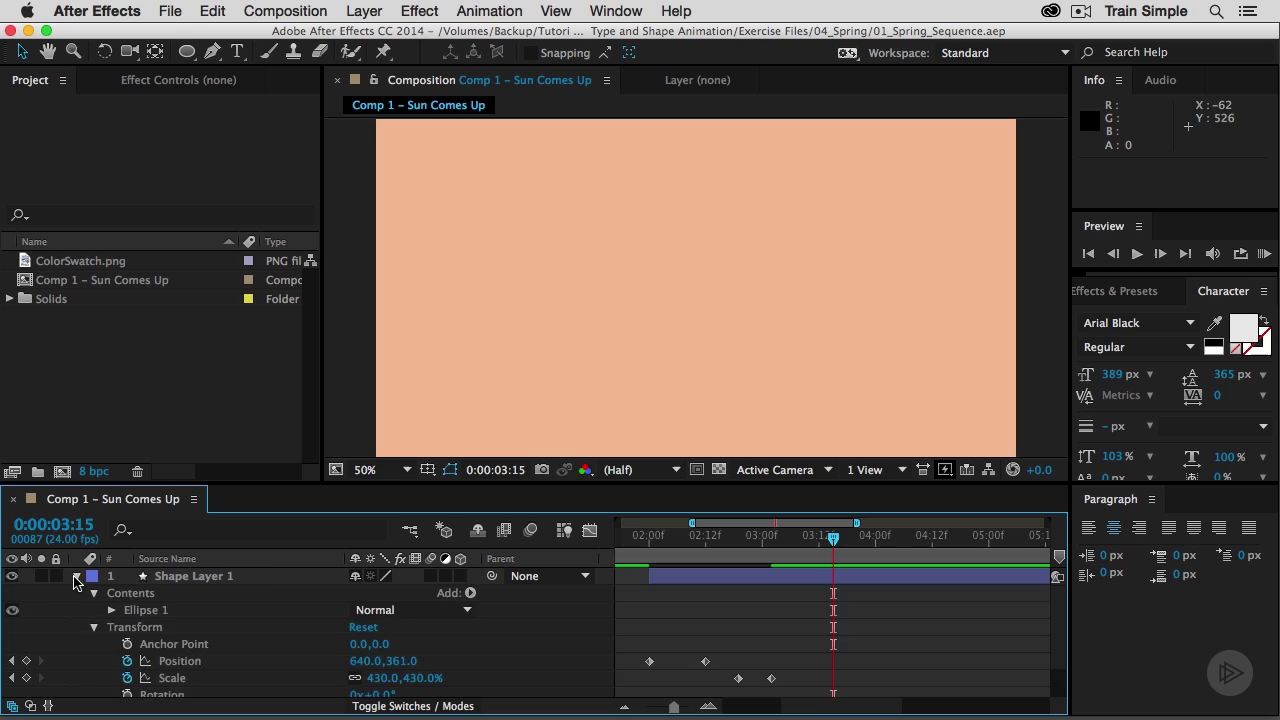Open the Regular font style dropdown
Screen dimensions: 1280x720
tap(1138, 347)
